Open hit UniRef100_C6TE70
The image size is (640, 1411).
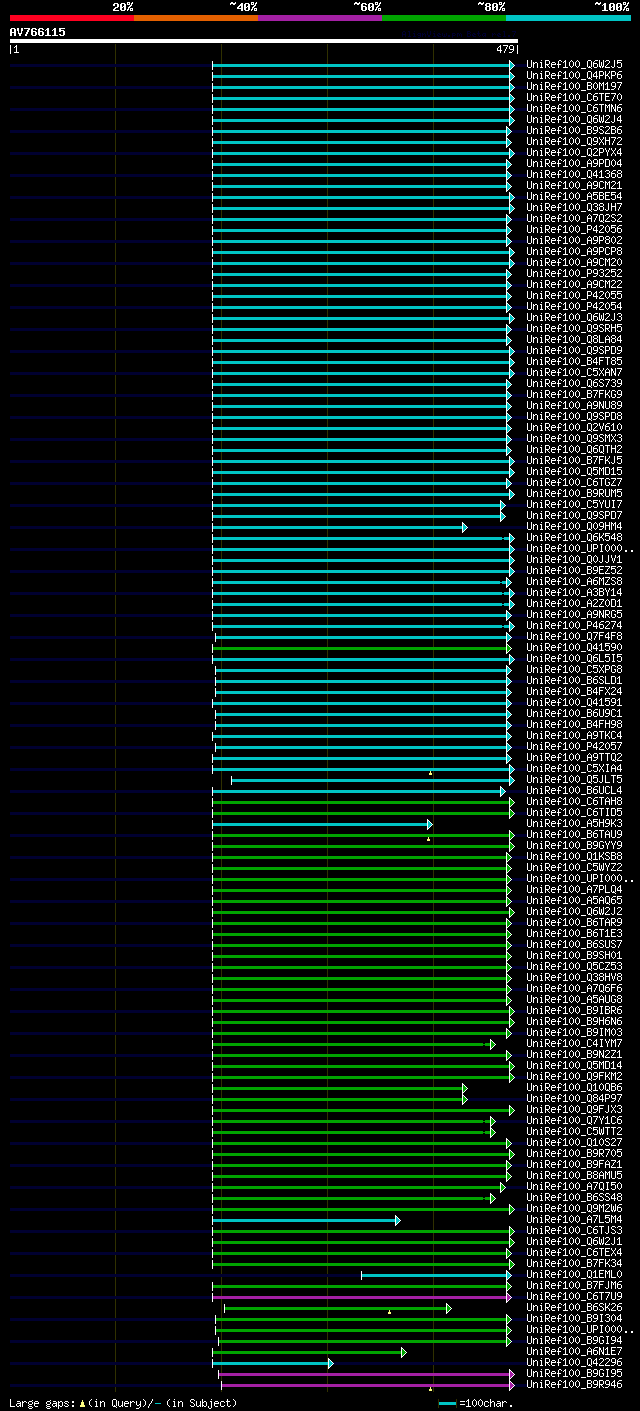pyautogui.click(x=574, y=98)
